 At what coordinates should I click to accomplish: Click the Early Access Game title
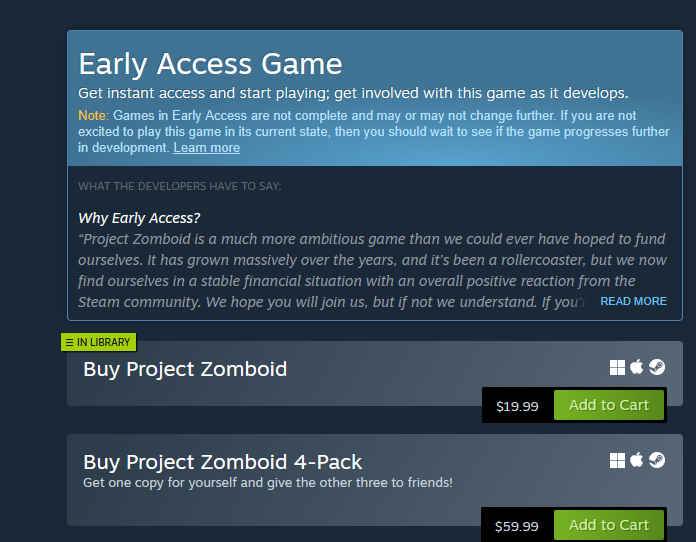(x=210, y=64)
